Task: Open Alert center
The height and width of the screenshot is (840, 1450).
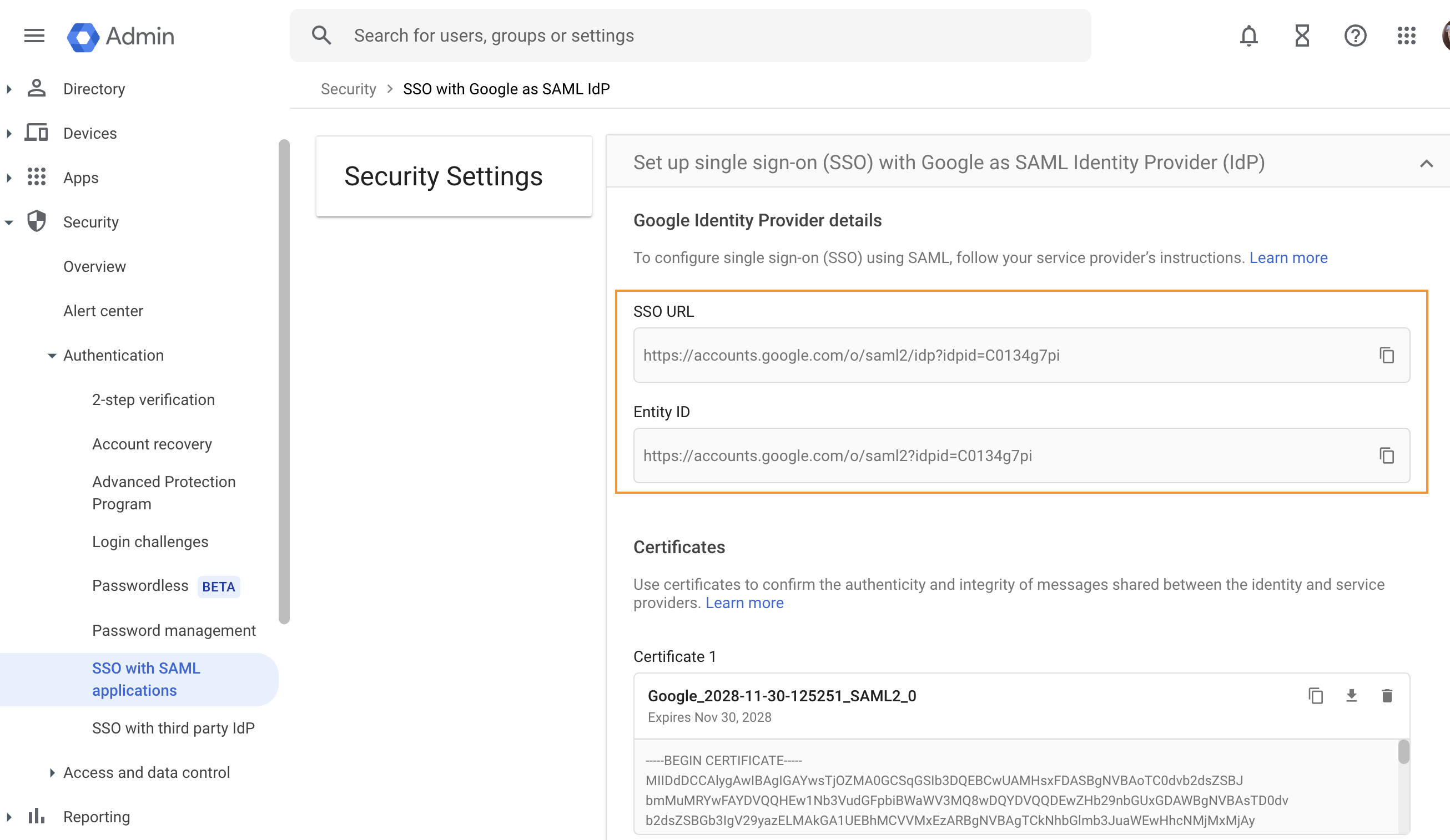Action: click(x=103, y=311)
